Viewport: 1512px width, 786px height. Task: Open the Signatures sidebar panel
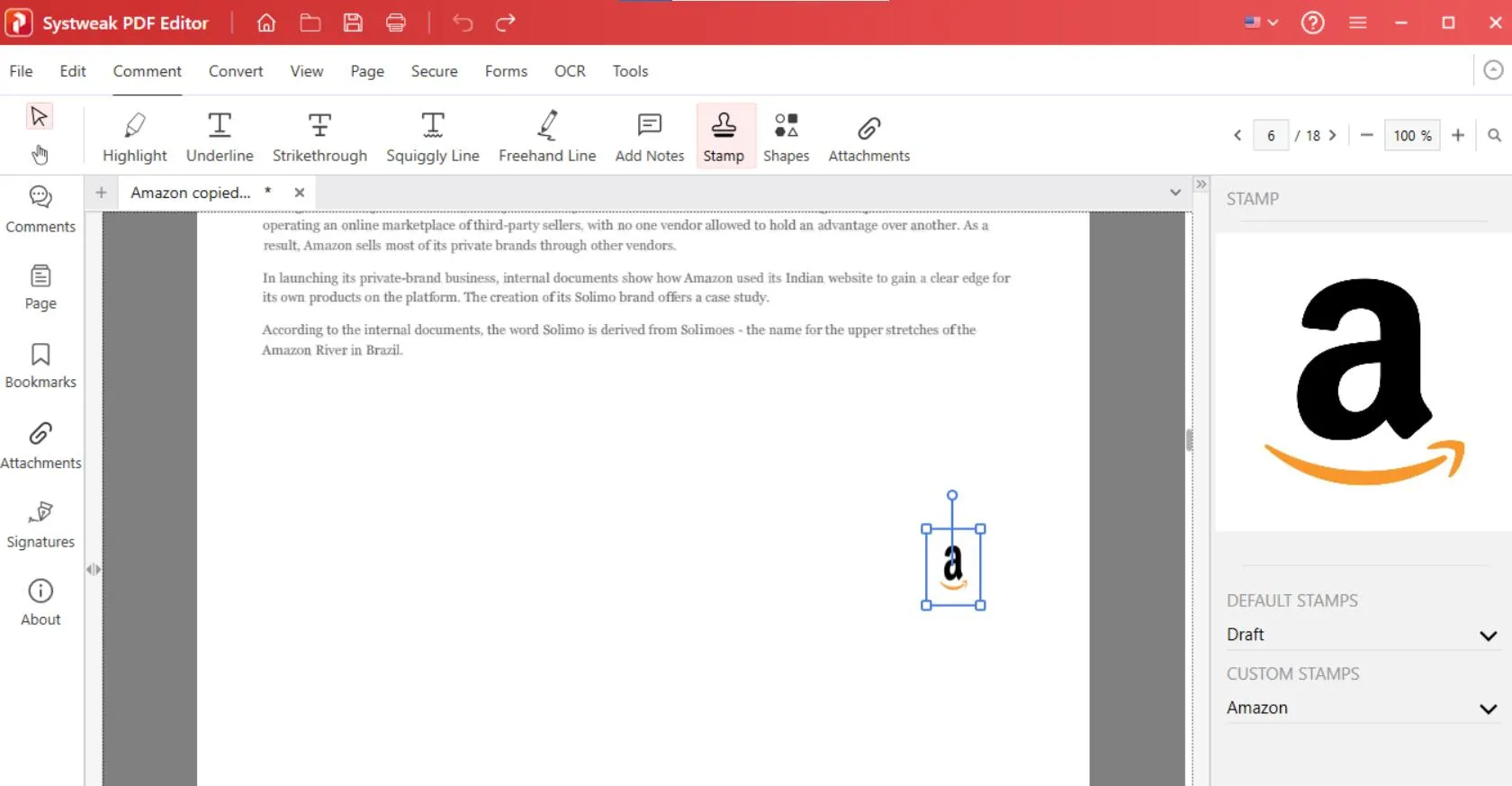40,524
